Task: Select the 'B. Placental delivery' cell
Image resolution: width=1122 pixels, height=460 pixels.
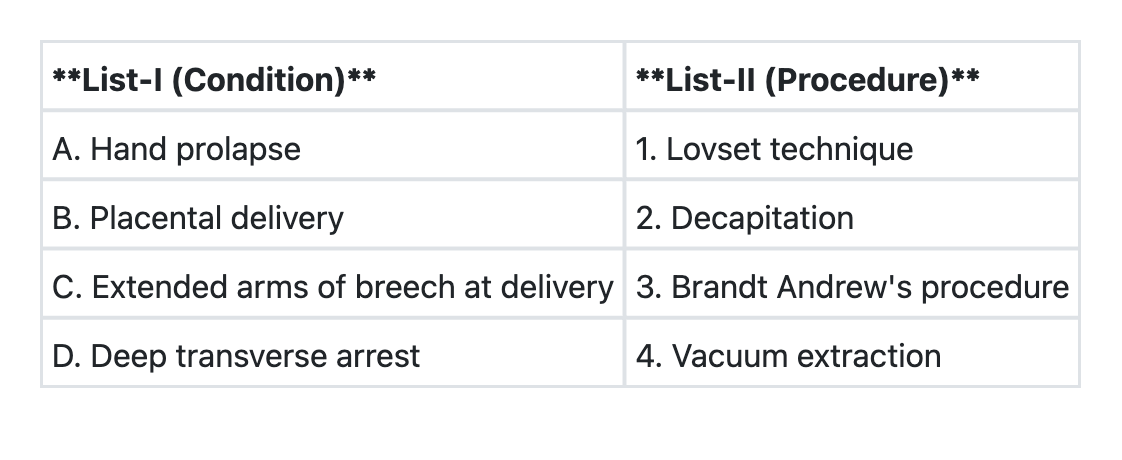Action: [x=197, y=218]
